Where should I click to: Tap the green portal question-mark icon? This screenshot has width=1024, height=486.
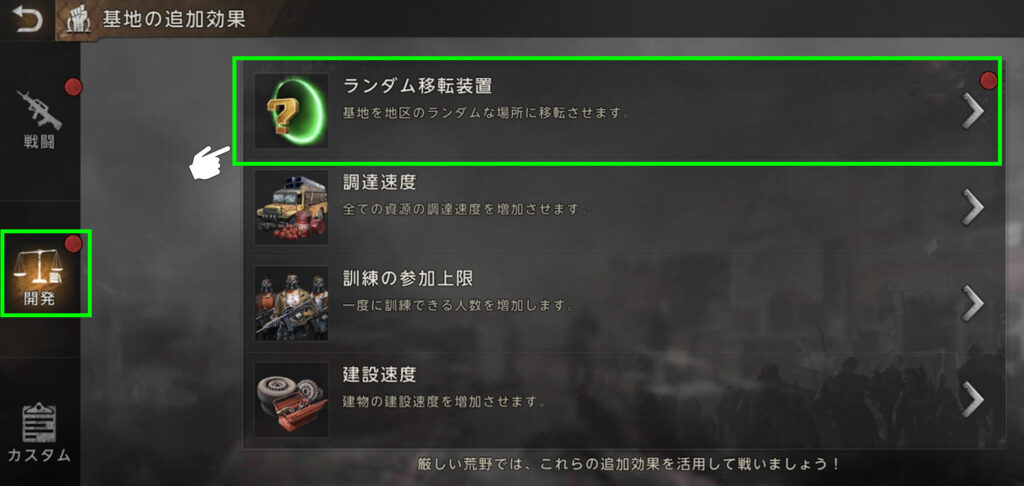(291, 110)
